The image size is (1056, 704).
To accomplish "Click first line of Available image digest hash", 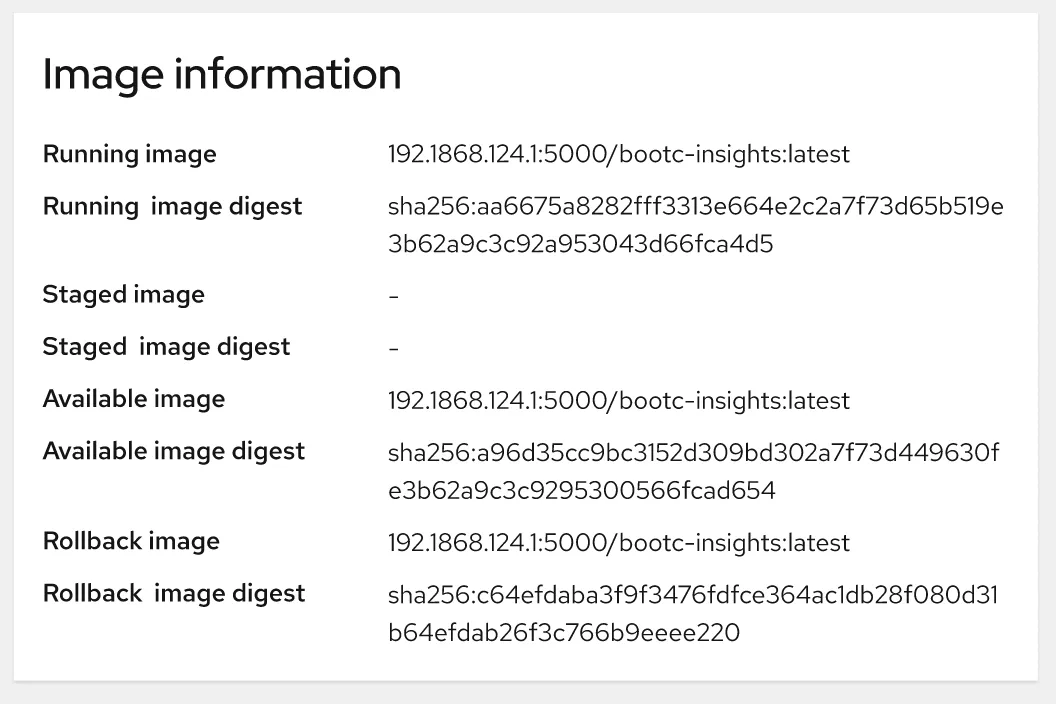I will click(x=693, y=453).
